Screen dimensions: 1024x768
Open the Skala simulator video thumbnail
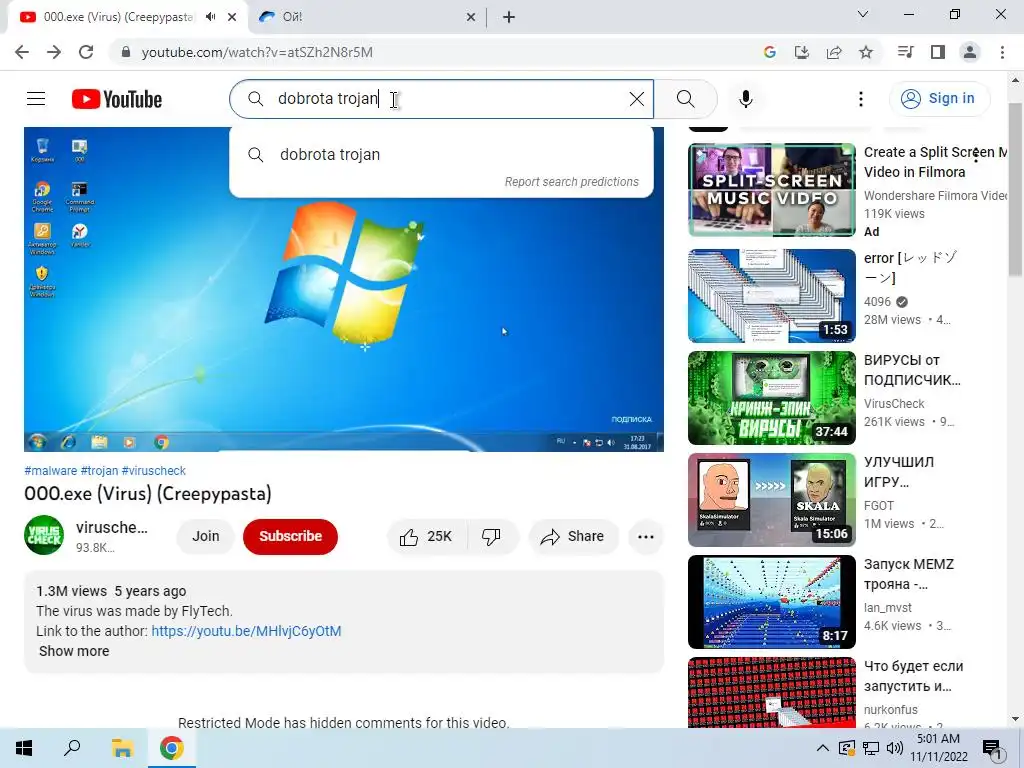click(771, 500)
